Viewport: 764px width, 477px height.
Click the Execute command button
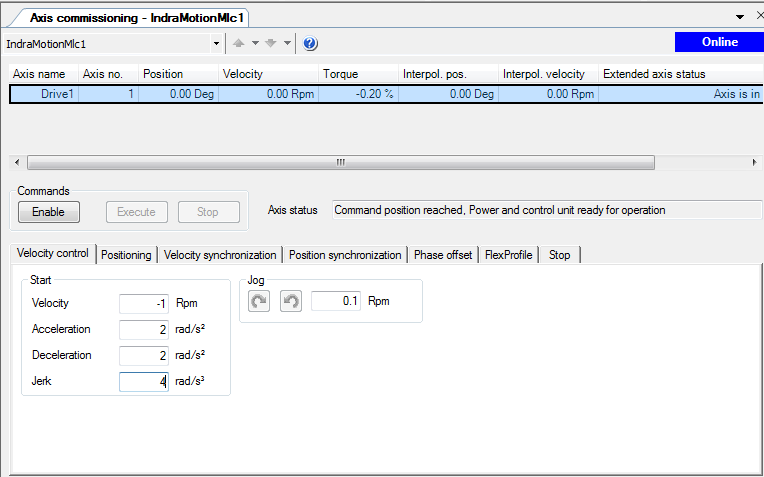[136, 212]
